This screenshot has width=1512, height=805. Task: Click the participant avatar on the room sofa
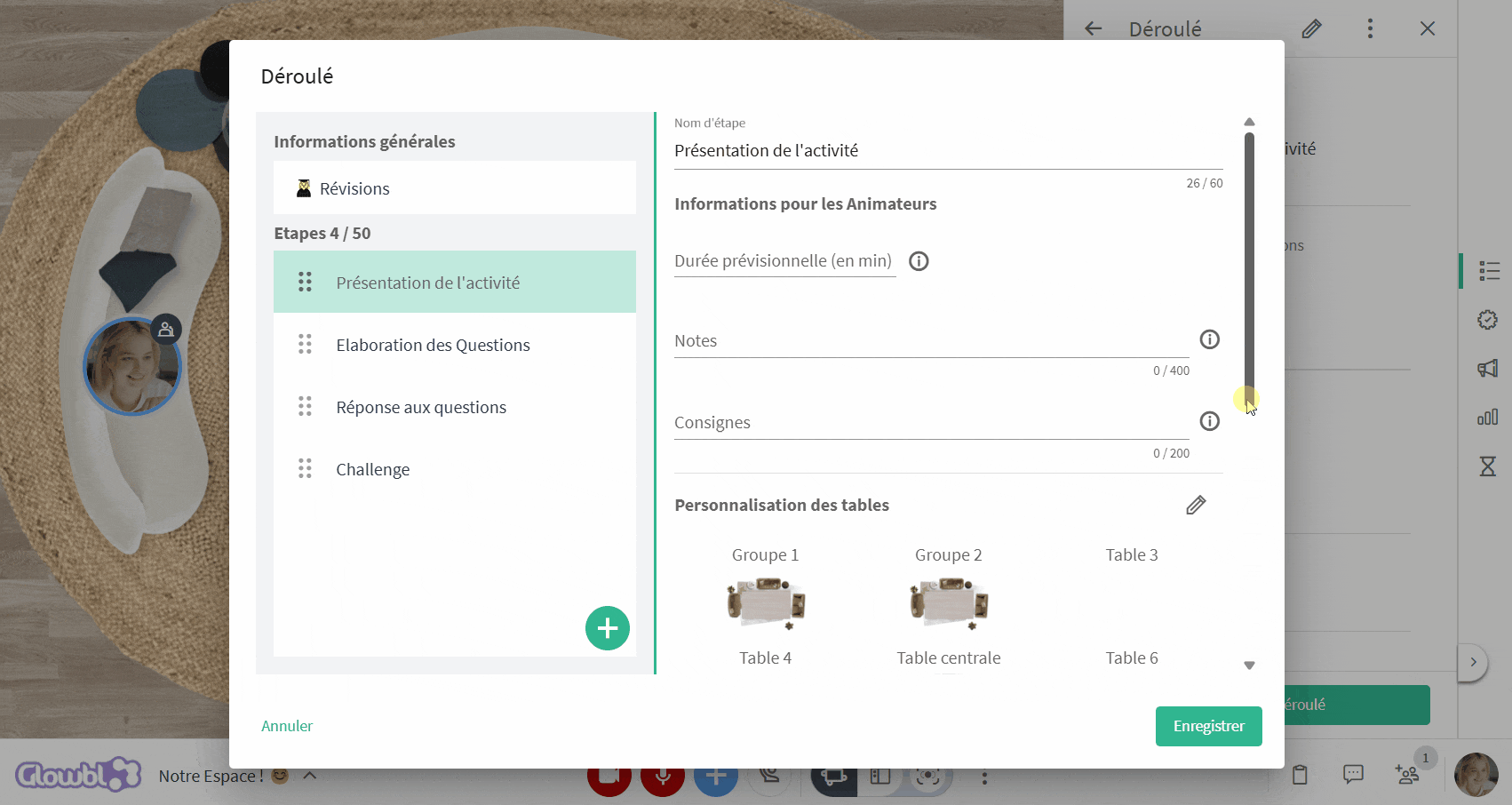coord(132,366)
